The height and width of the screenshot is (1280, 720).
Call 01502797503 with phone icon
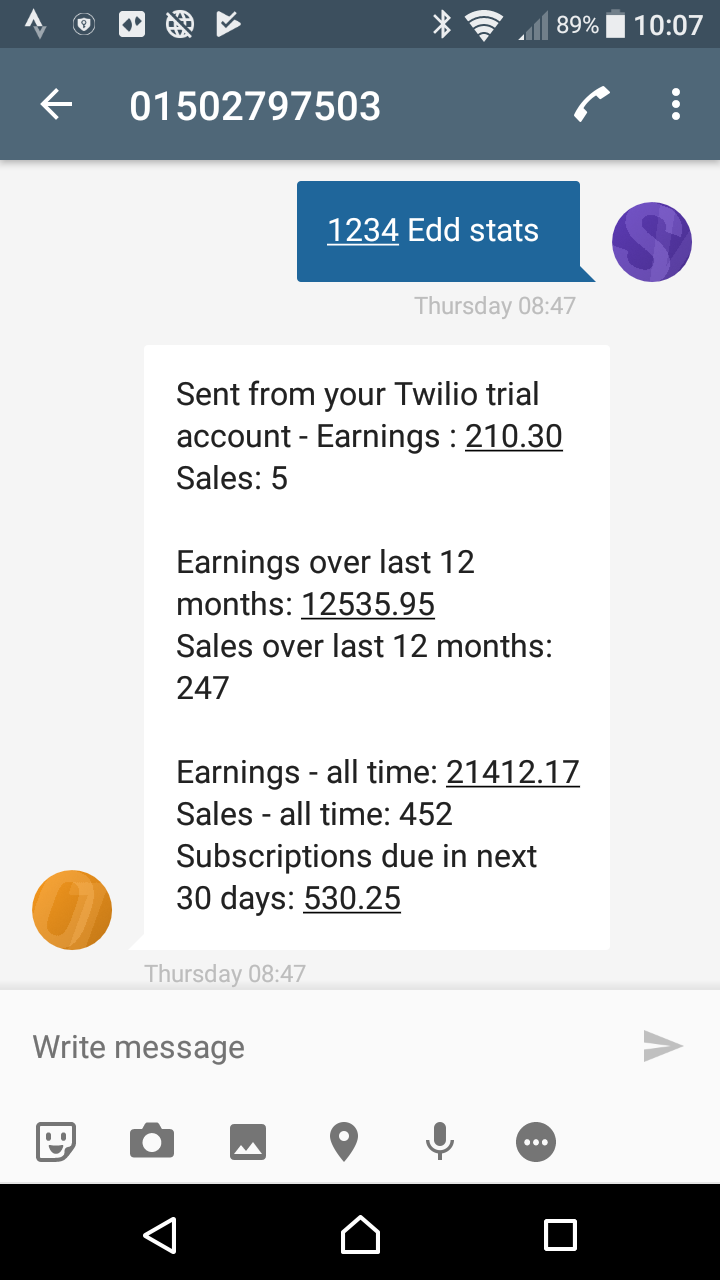tap(592, 104)
